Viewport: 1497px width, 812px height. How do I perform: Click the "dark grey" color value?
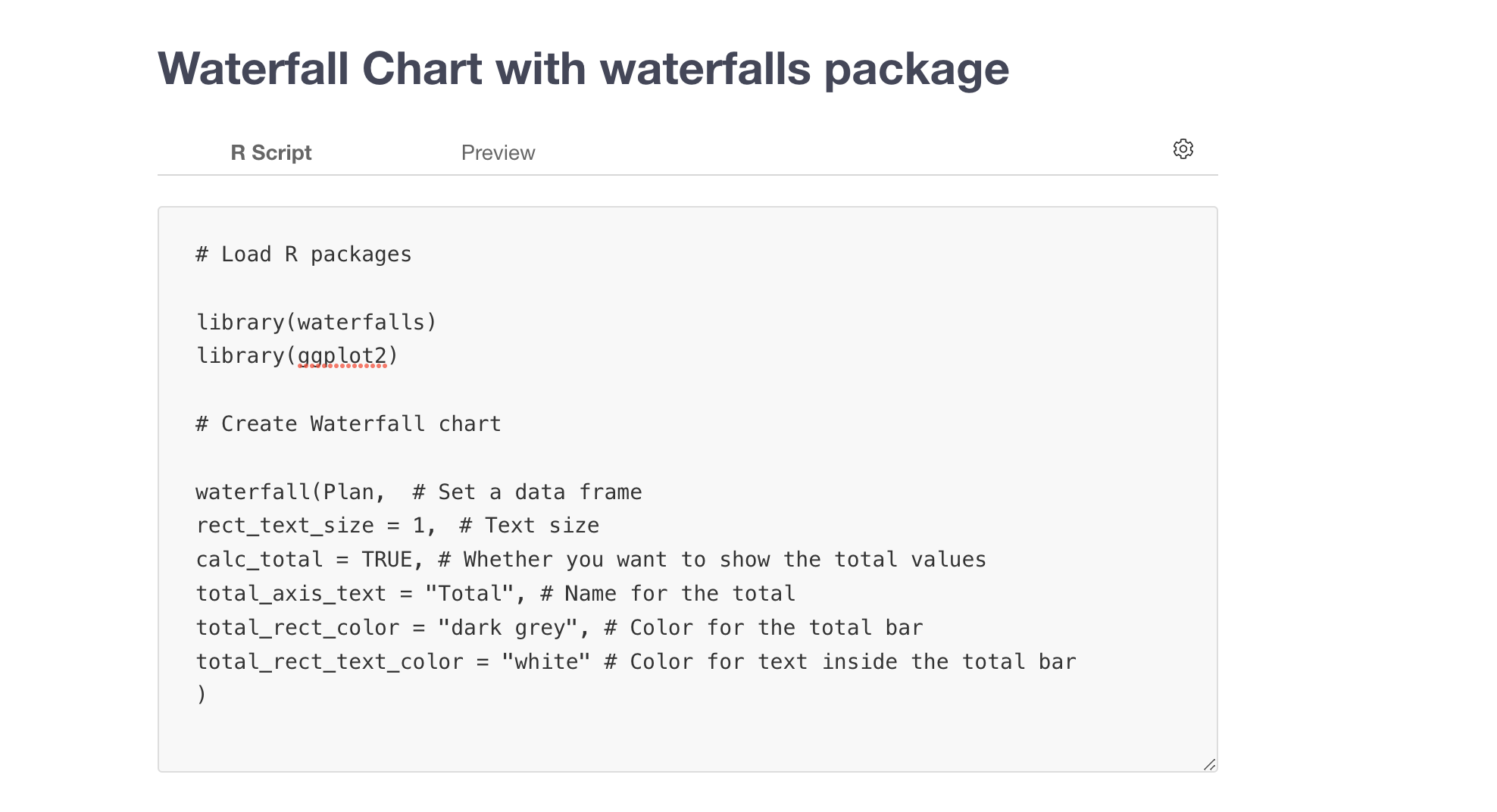click(508, 628)
